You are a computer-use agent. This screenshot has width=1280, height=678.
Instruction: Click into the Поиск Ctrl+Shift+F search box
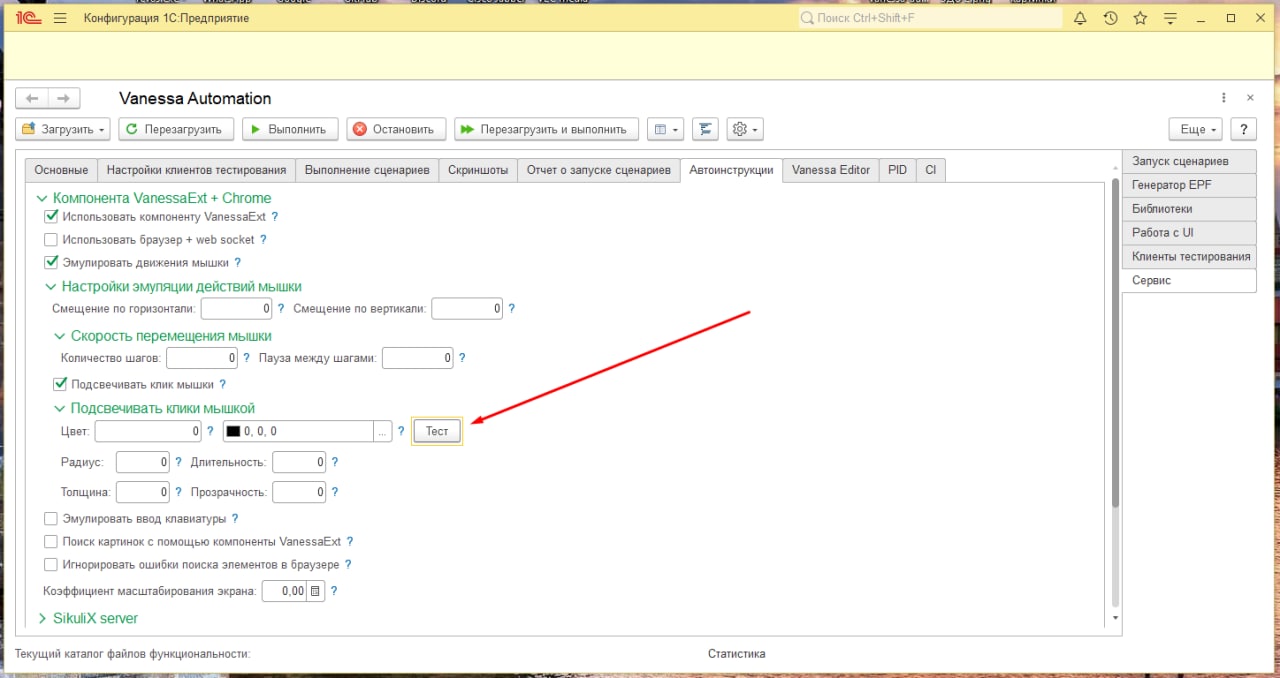pyautogui.click(x=930, y=18)
